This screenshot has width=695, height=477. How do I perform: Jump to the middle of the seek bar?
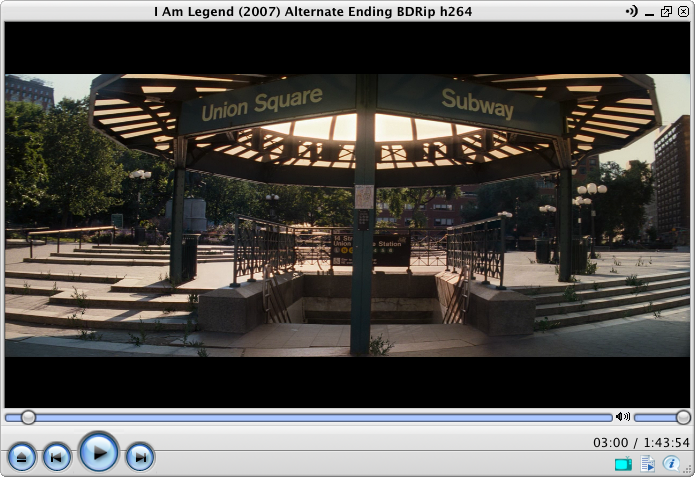point(309,418)
